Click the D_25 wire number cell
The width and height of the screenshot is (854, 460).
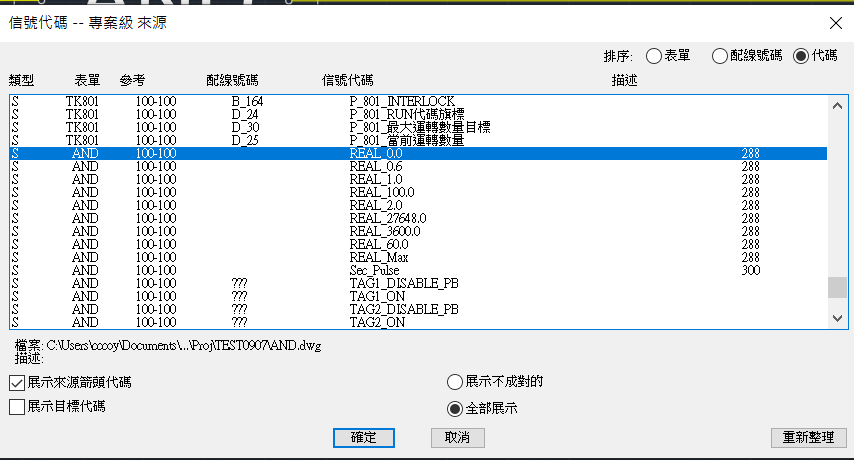(x=245, y=140)
